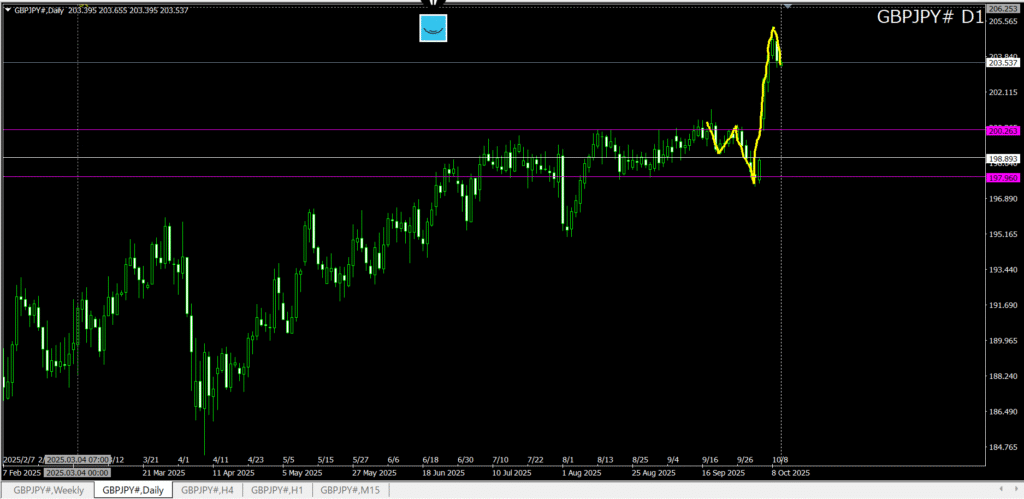Click the peak of the yellow drawn line

773,29
